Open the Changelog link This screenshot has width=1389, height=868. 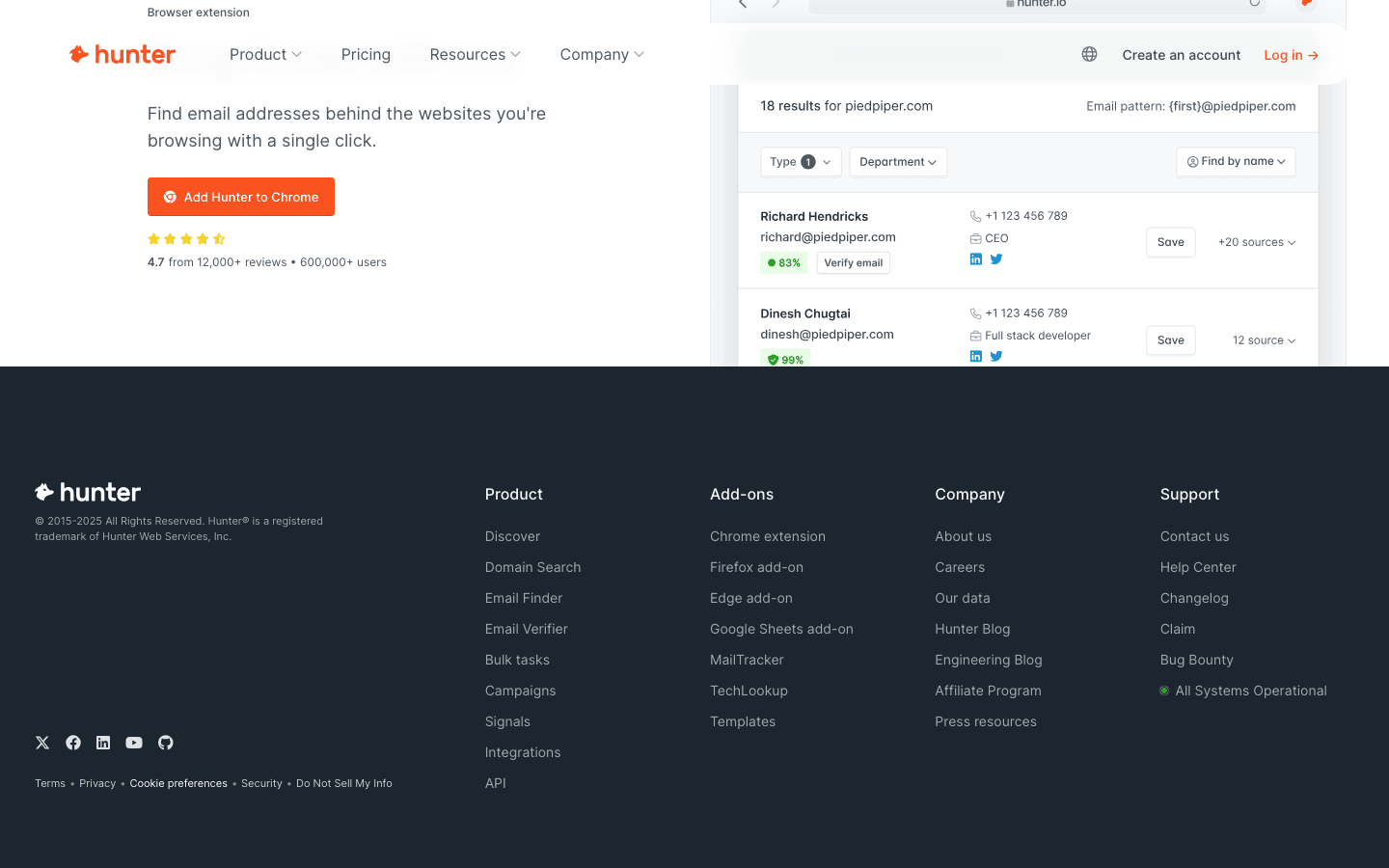[1194, 598]
